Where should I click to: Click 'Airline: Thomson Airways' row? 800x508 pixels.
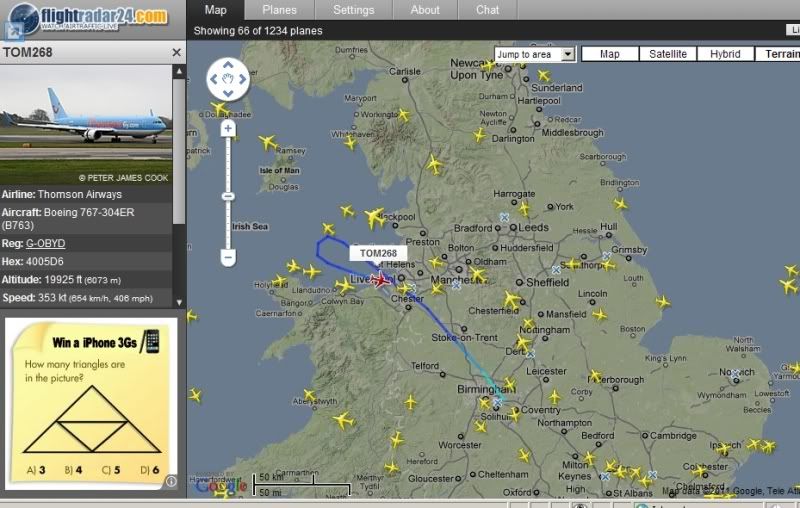coord(86,194)
